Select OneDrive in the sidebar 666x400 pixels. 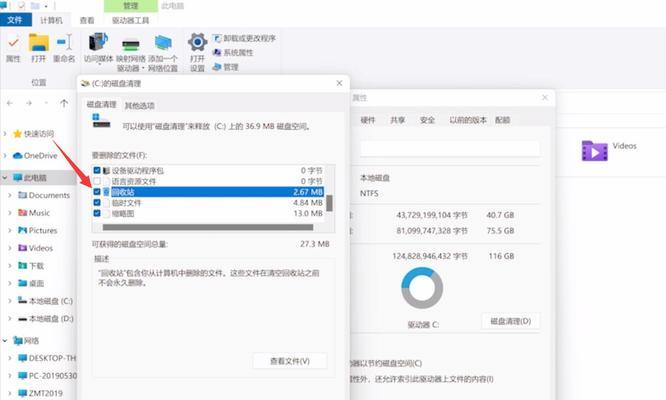(x=35, y=156)
